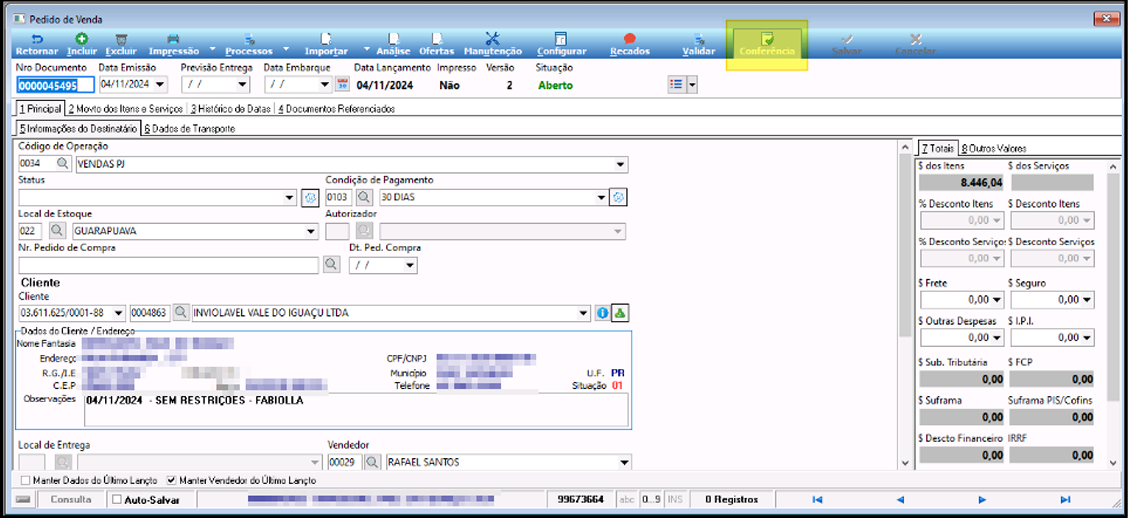Open the RAFAEL SANTOS Vendedor dropdown
The width and height of the screenshot is (1128, 518).
(x=623, y=462)
